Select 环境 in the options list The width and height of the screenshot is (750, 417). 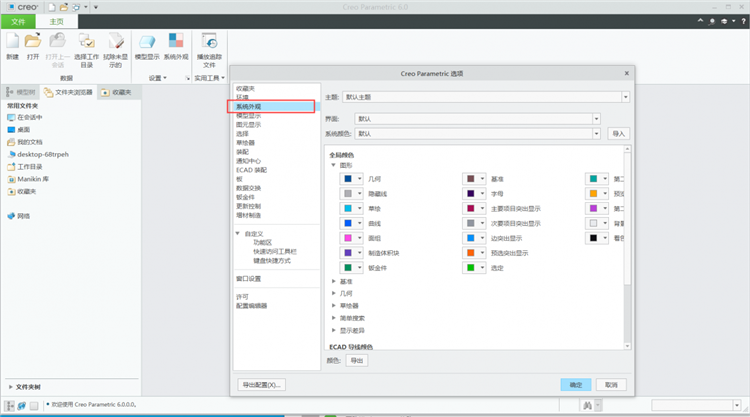tap(242, 97)
